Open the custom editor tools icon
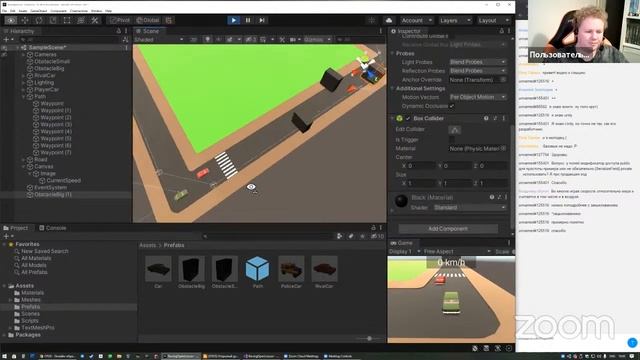This screenshot has height=360, width=640. (x=95, y=20)
